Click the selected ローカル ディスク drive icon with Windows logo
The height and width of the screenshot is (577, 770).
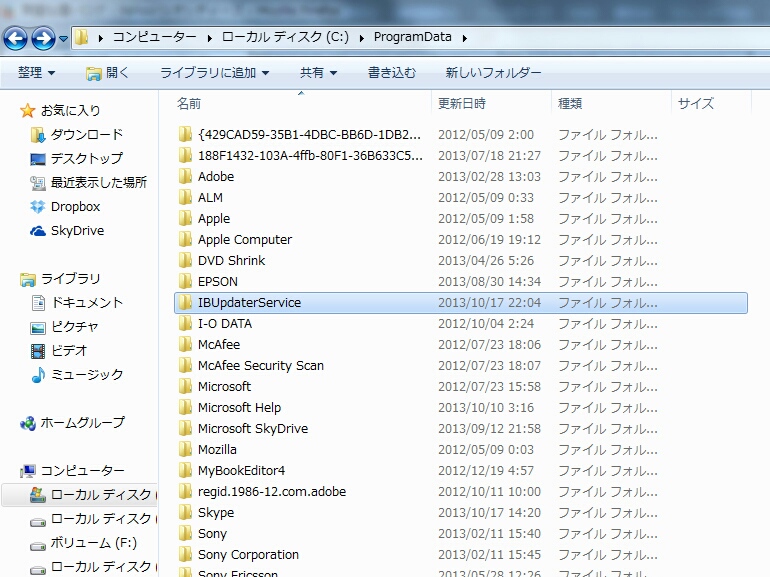click(38, 495)
